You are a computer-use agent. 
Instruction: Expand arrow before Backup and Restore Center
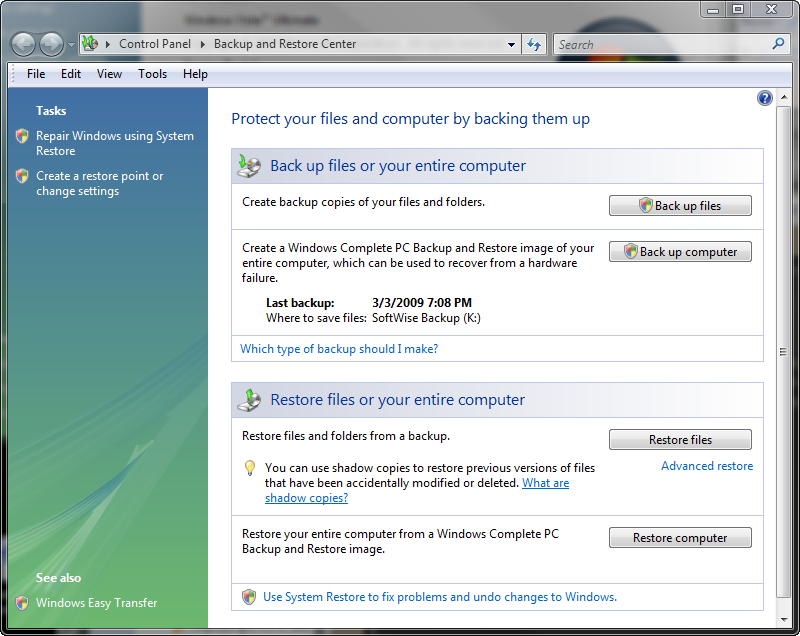(x=203, y=44)
